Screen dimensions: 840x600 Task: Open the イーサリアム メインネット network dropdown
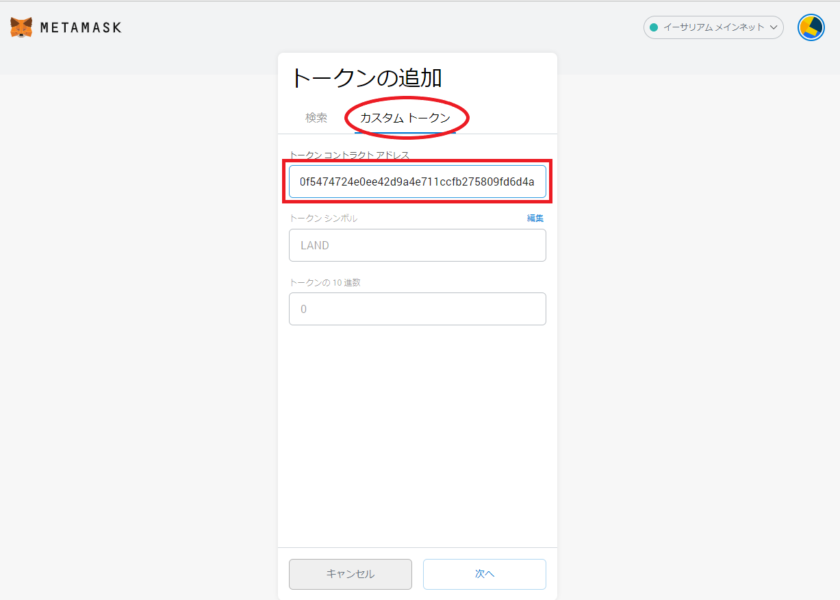(x=713, y=27)
